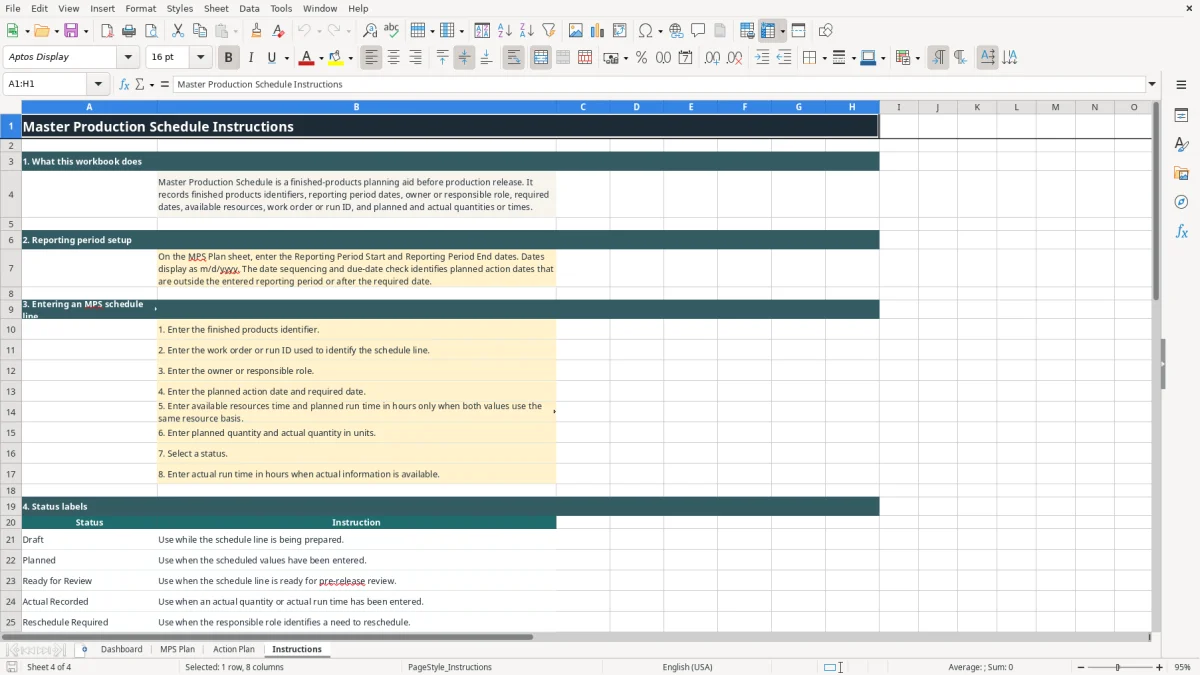
Task: Open the Conditional Formatting dropdown arrow
Action: [917, 58]
